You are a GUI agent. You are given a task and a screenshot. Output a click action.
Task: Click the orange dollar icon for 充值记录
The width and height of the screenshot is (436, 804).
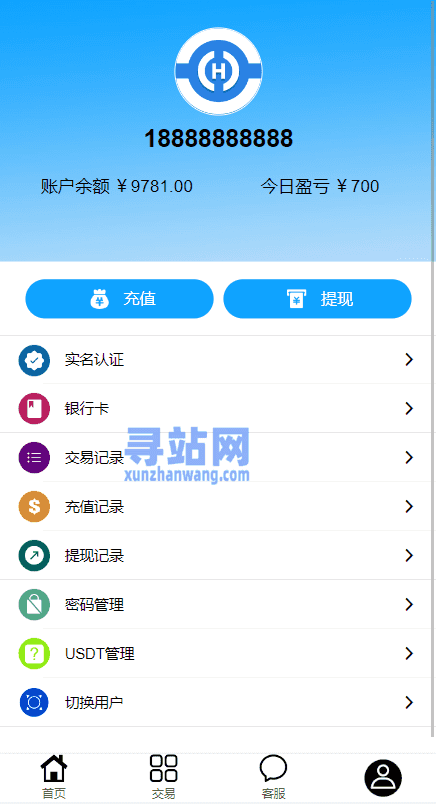[x=34, y=507]
